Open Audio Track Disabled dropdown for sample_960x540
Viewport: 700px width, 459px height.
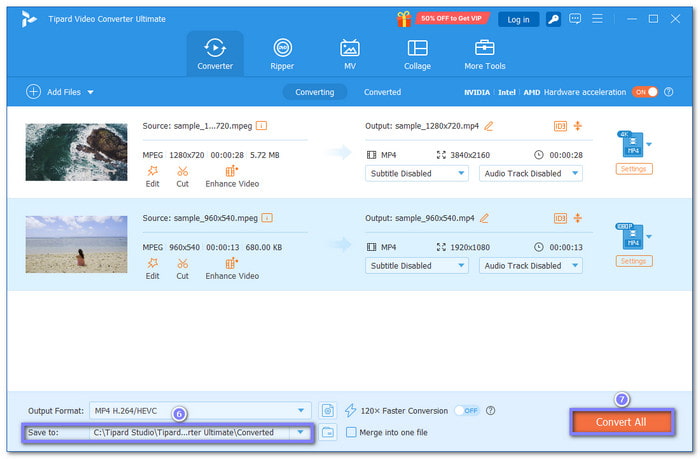[x=531, y=266]
